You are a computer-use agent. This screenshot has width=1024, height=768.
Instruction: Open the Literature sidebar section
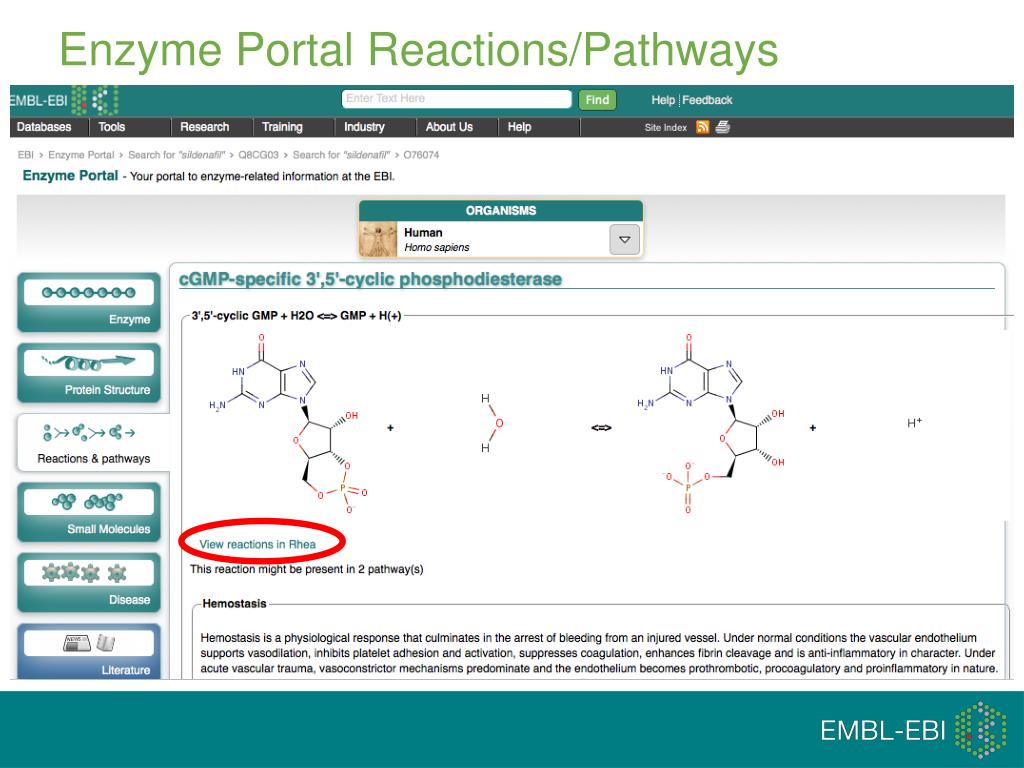pos(89,652)
